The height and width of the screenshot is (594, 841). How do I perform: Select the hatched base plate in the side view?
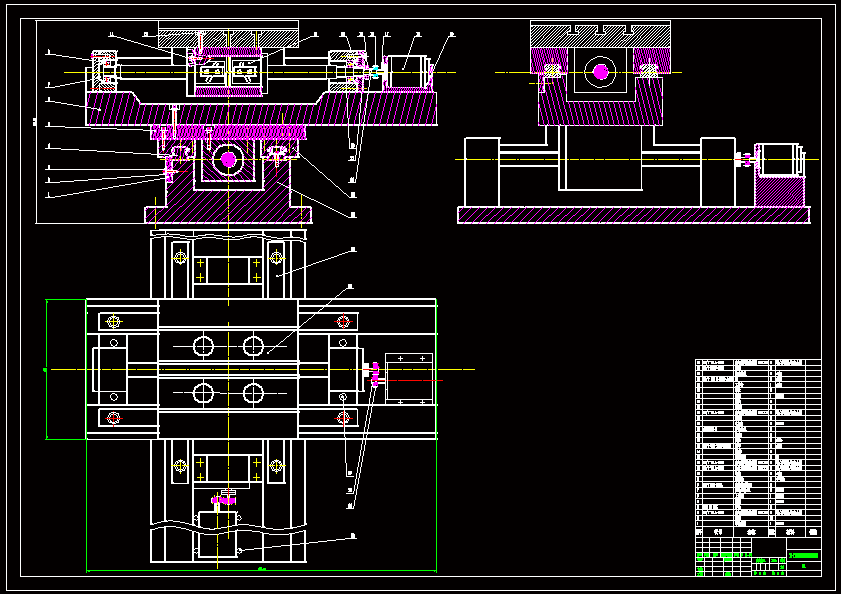tap(633, 215)
